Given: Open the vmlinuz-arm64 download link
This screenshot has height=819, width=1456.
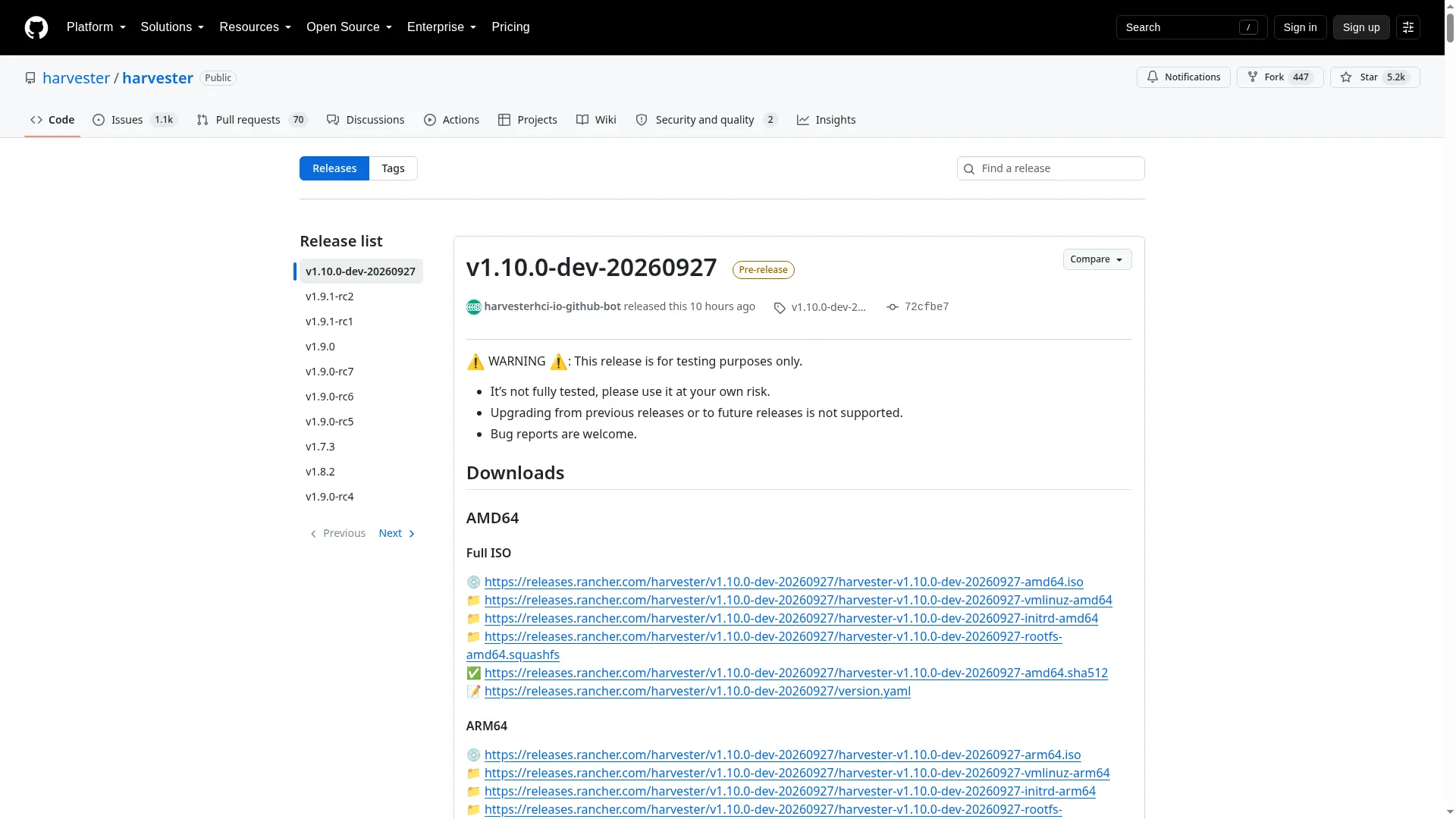Looking at the screenshot, I should pos(796,773).
